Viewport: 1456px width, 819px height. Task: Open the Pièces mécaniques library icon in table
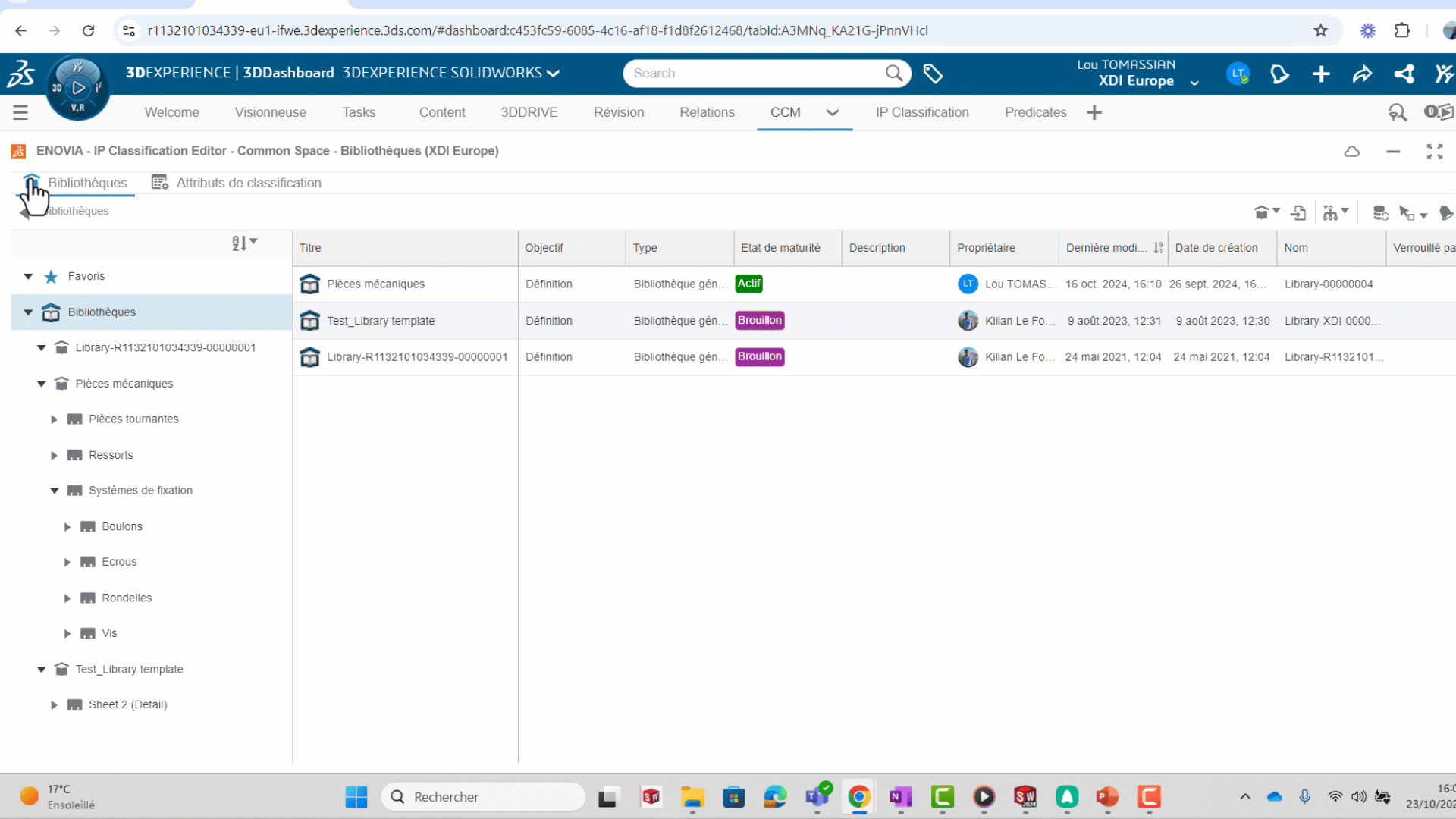pos(309,284)
